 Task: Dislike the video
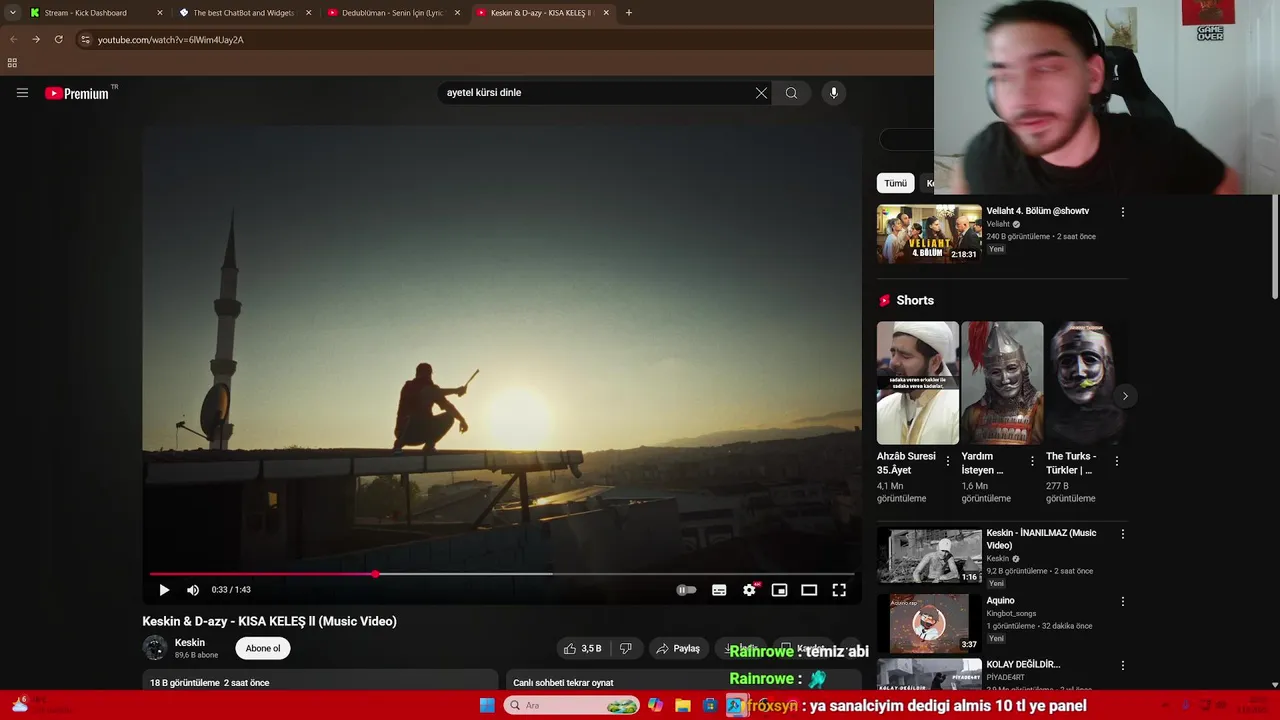tap(626, 648)
